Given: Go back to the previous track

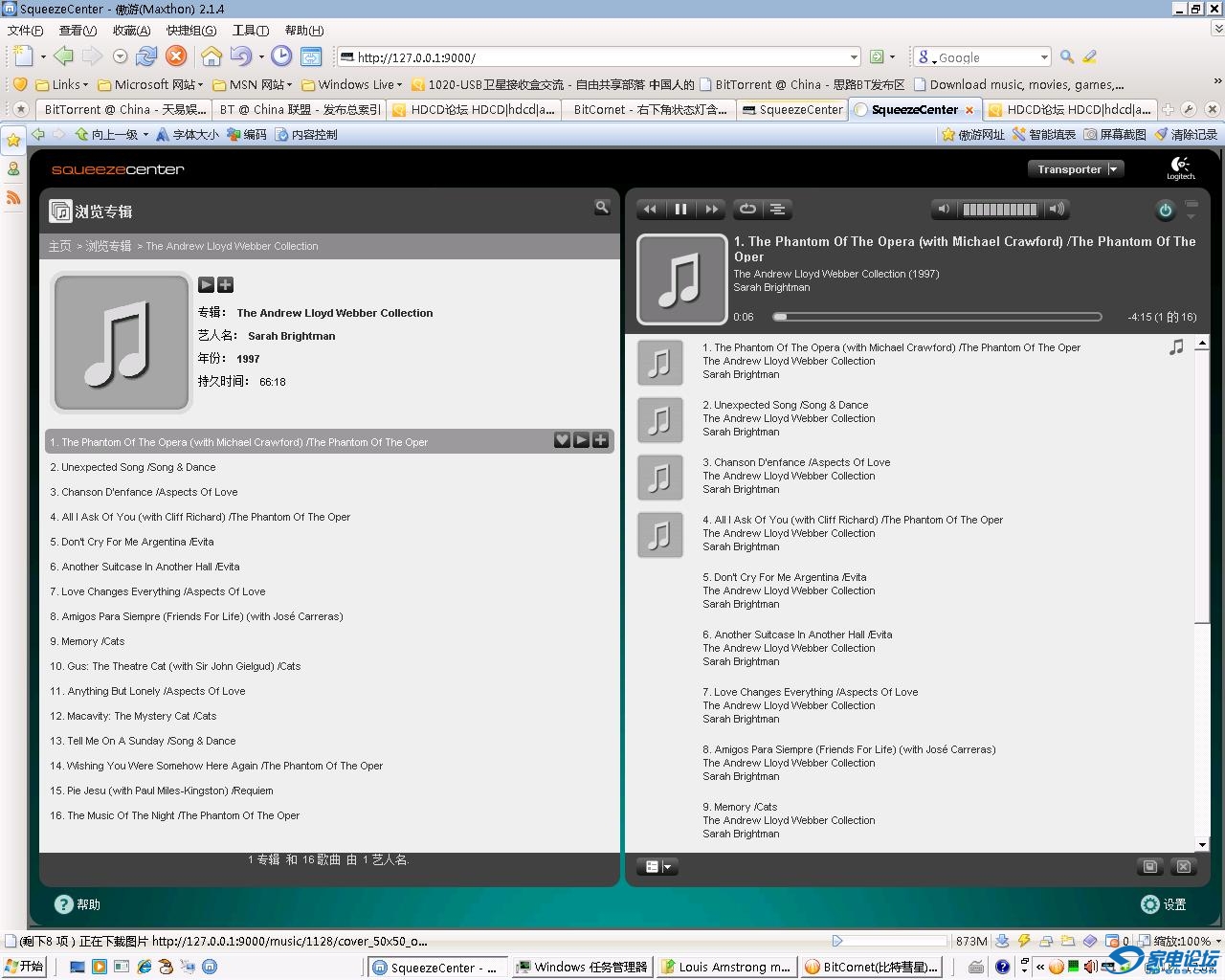Looking at the screenshot, I should click(x=650, y=210).
